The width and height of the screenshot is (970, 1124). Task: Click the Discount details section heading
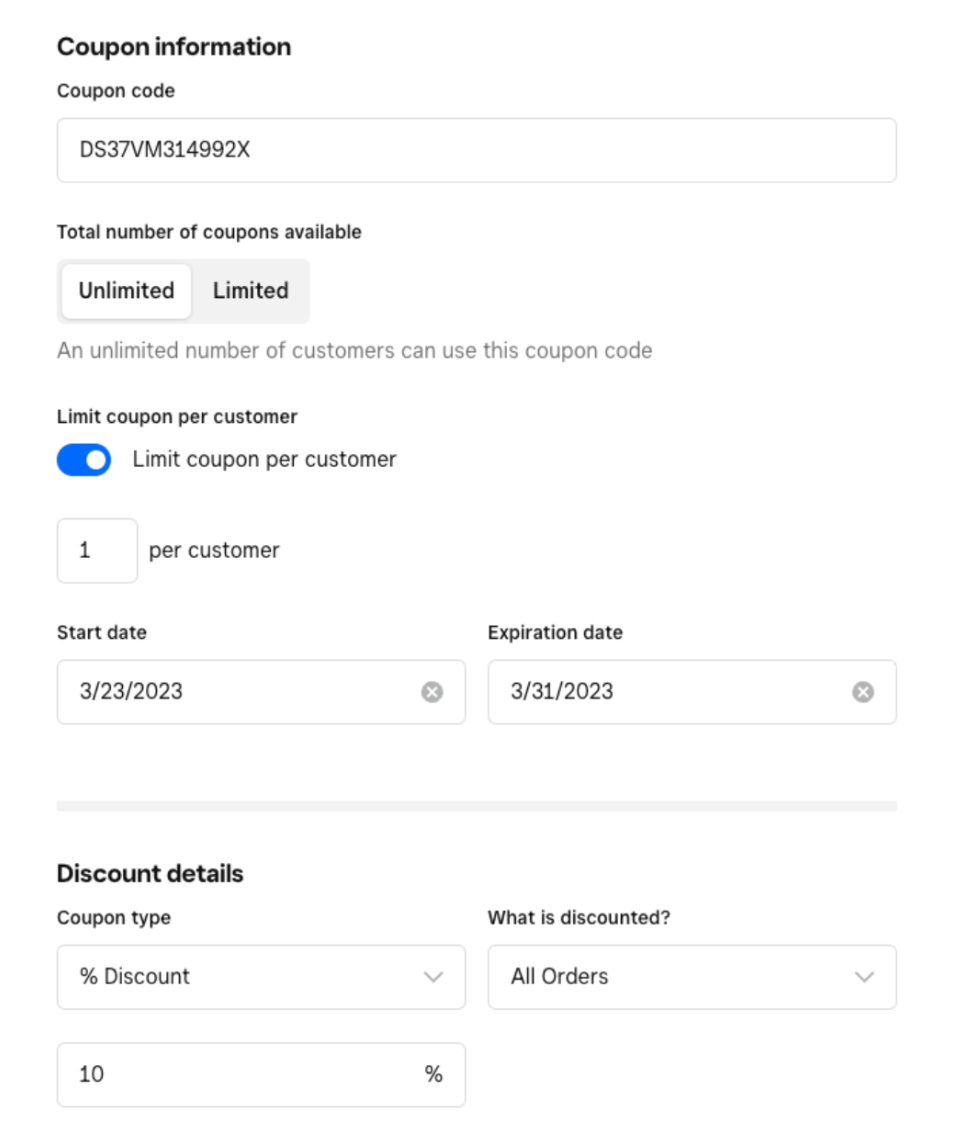[149, 873]
